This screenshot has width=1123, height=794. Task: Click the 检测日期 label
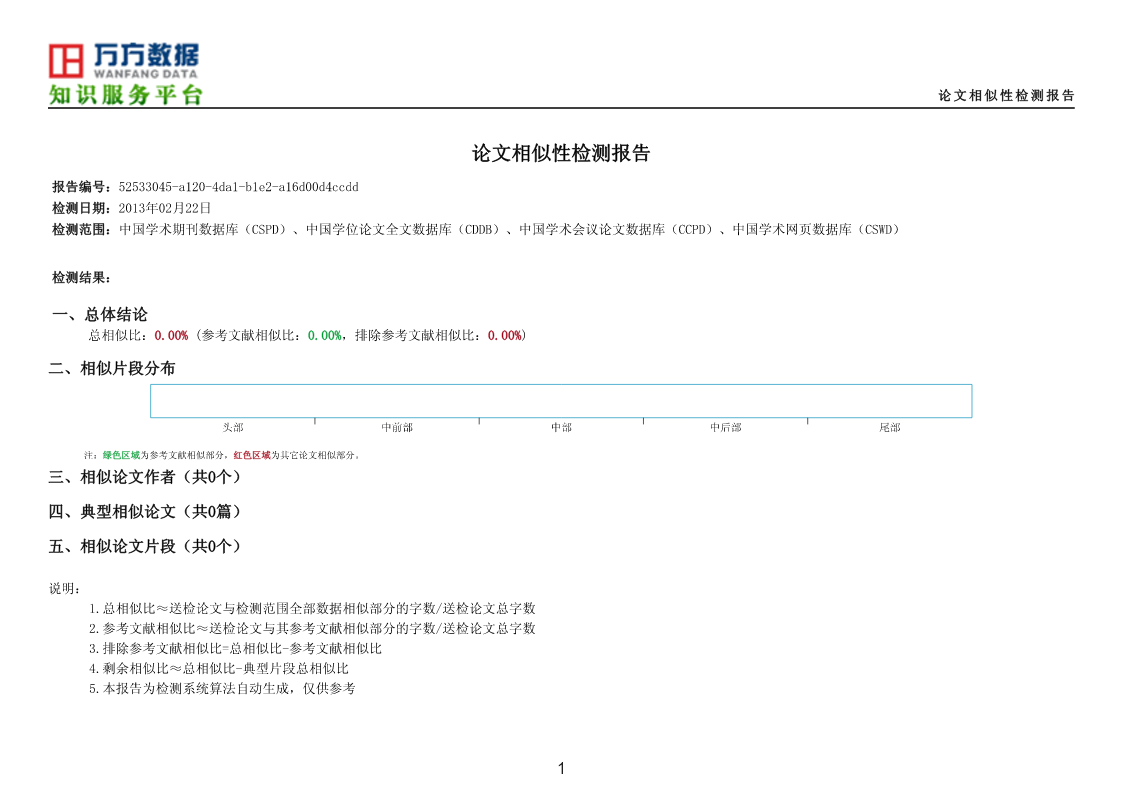pos(81,208)
